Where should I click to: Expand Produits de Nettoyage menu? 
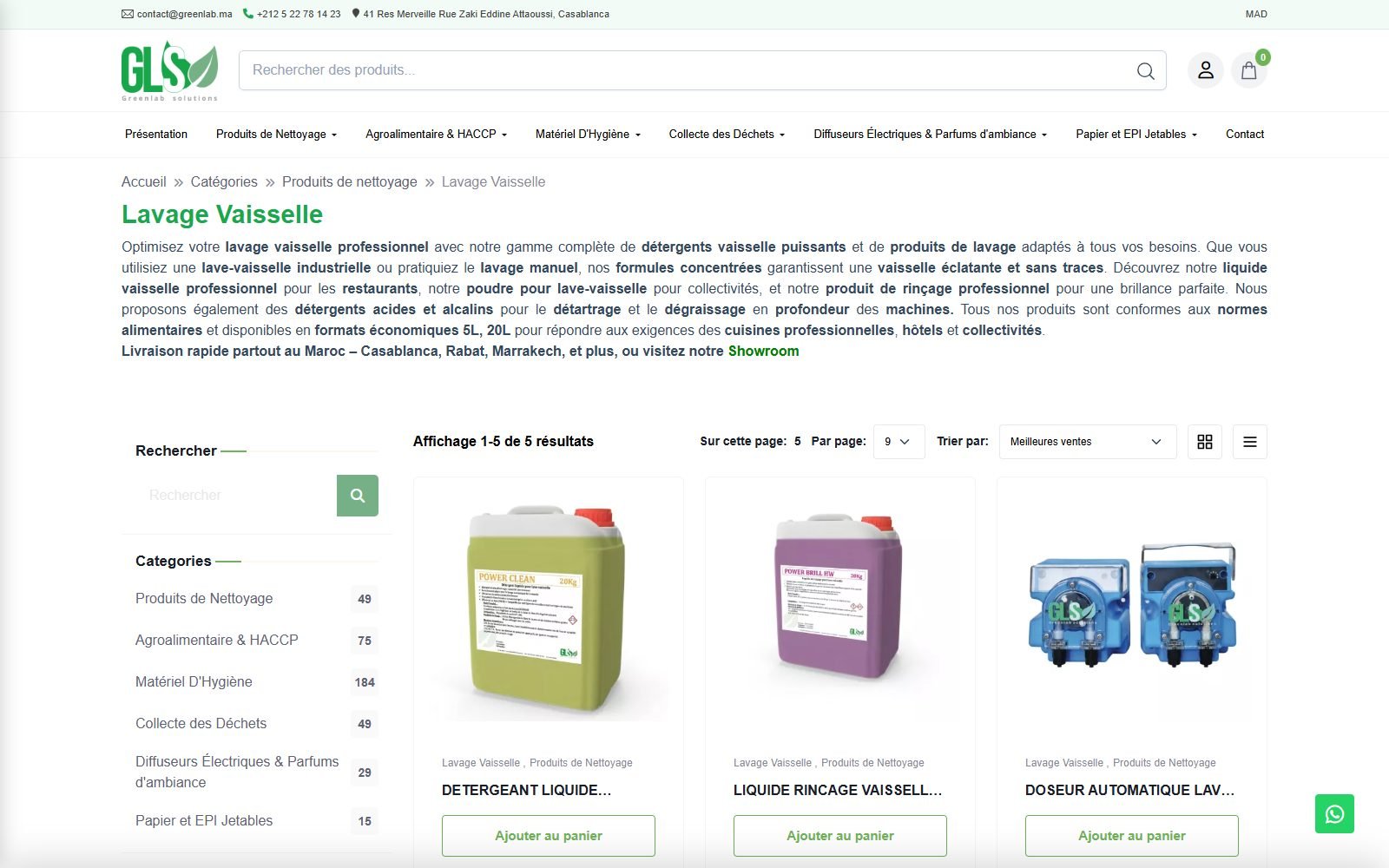pyautogui.click(x=276, y=135)
